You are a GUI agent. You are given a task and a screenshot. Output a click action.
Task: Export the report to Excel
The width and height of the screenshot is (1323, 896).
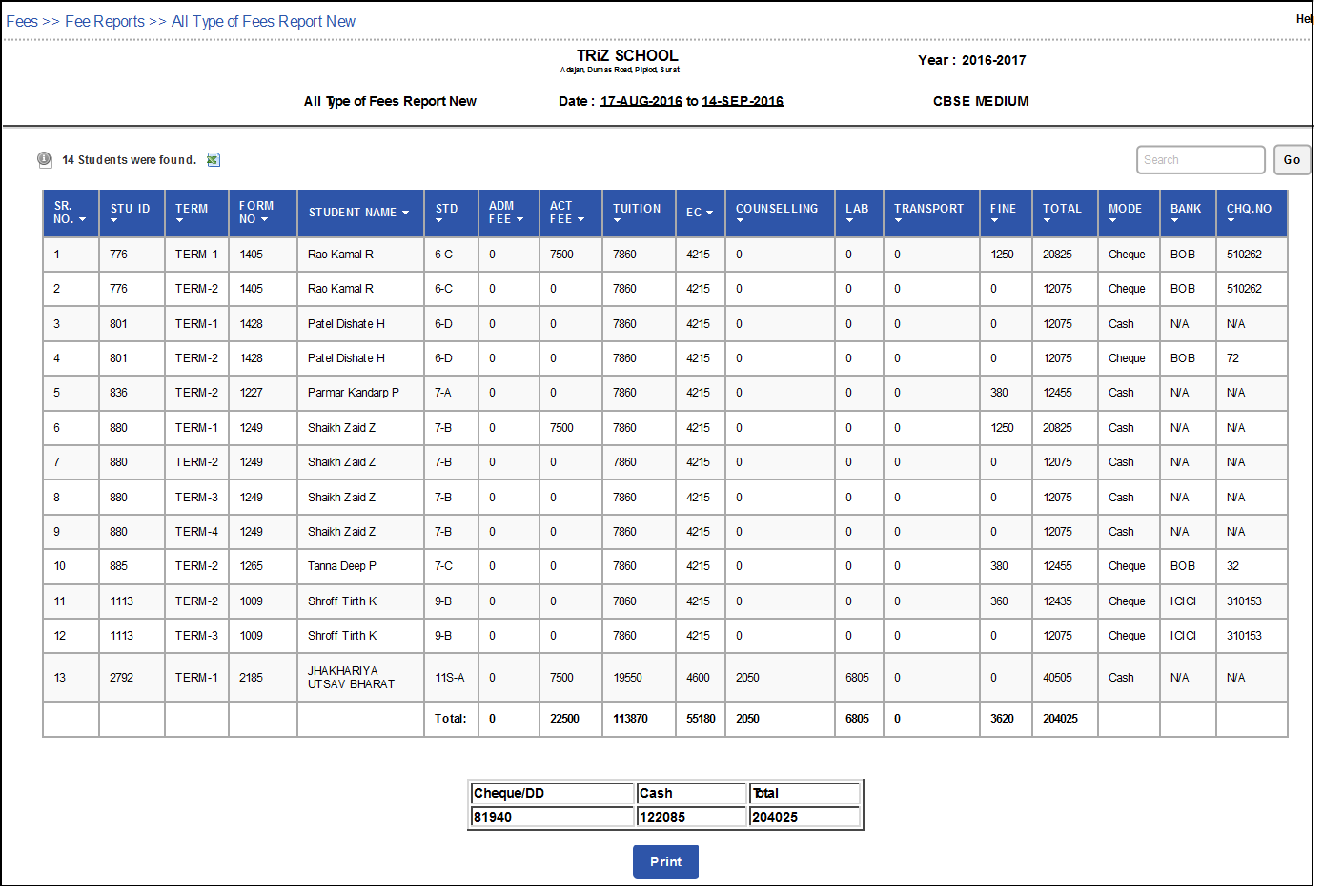pos(214,159)
